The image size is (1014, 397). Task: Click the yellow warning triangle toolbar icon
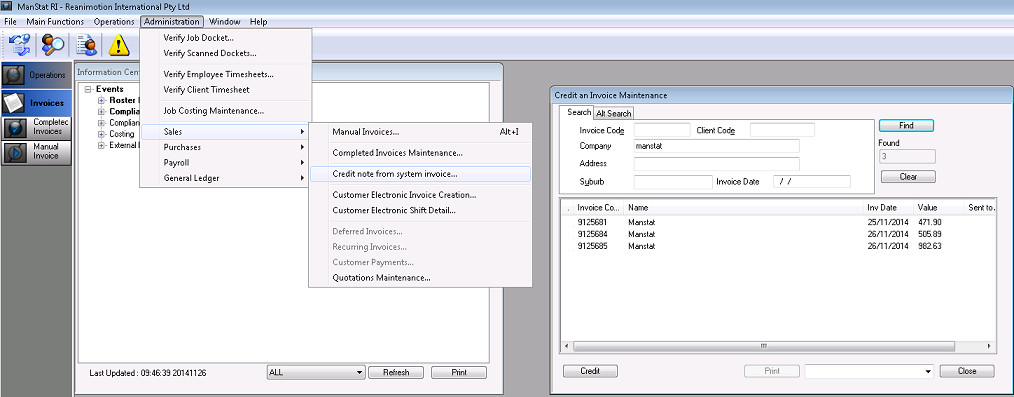(119, 45)
